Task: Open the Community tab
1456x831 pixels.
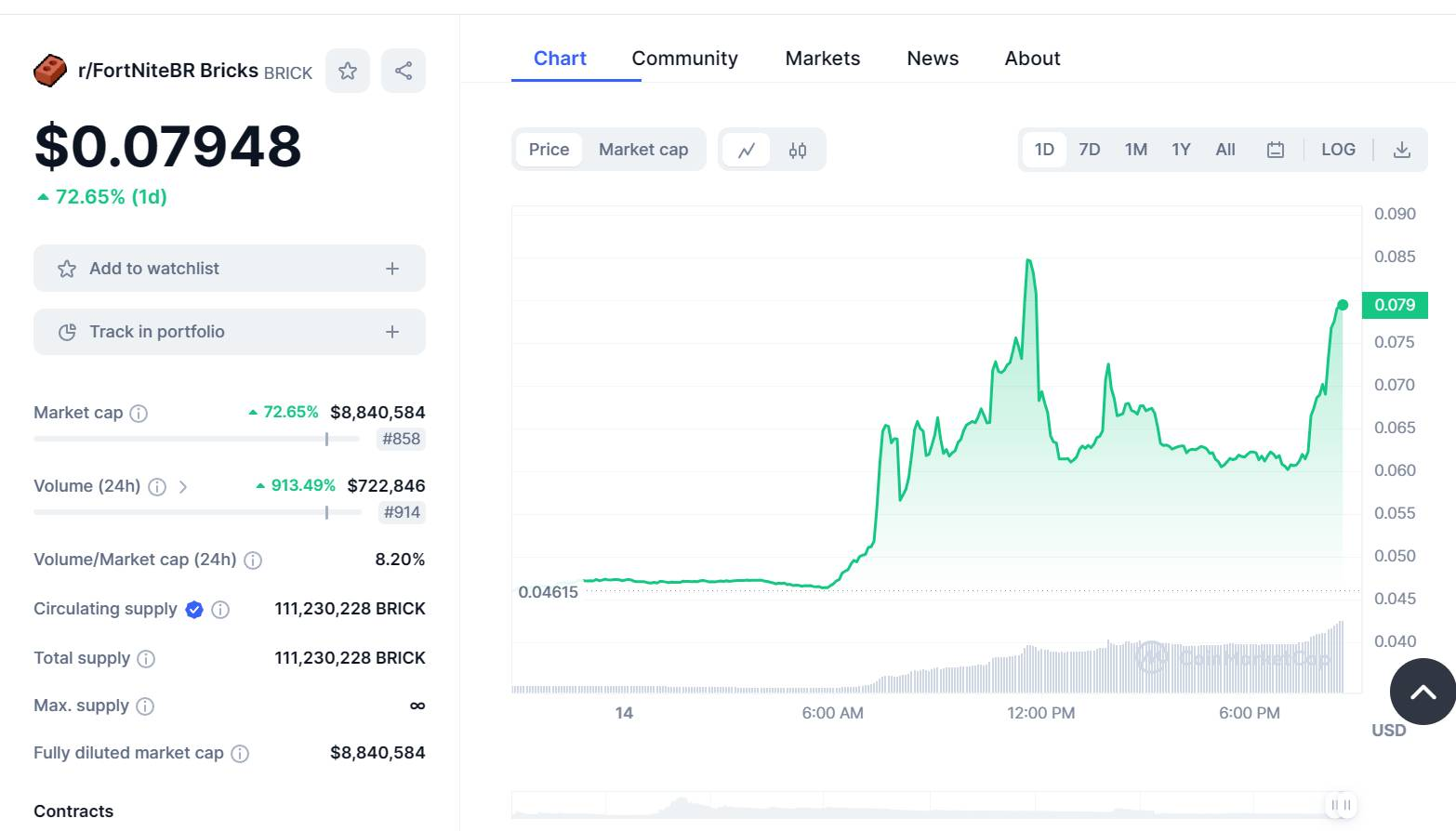Action: [x=684, y=59]
